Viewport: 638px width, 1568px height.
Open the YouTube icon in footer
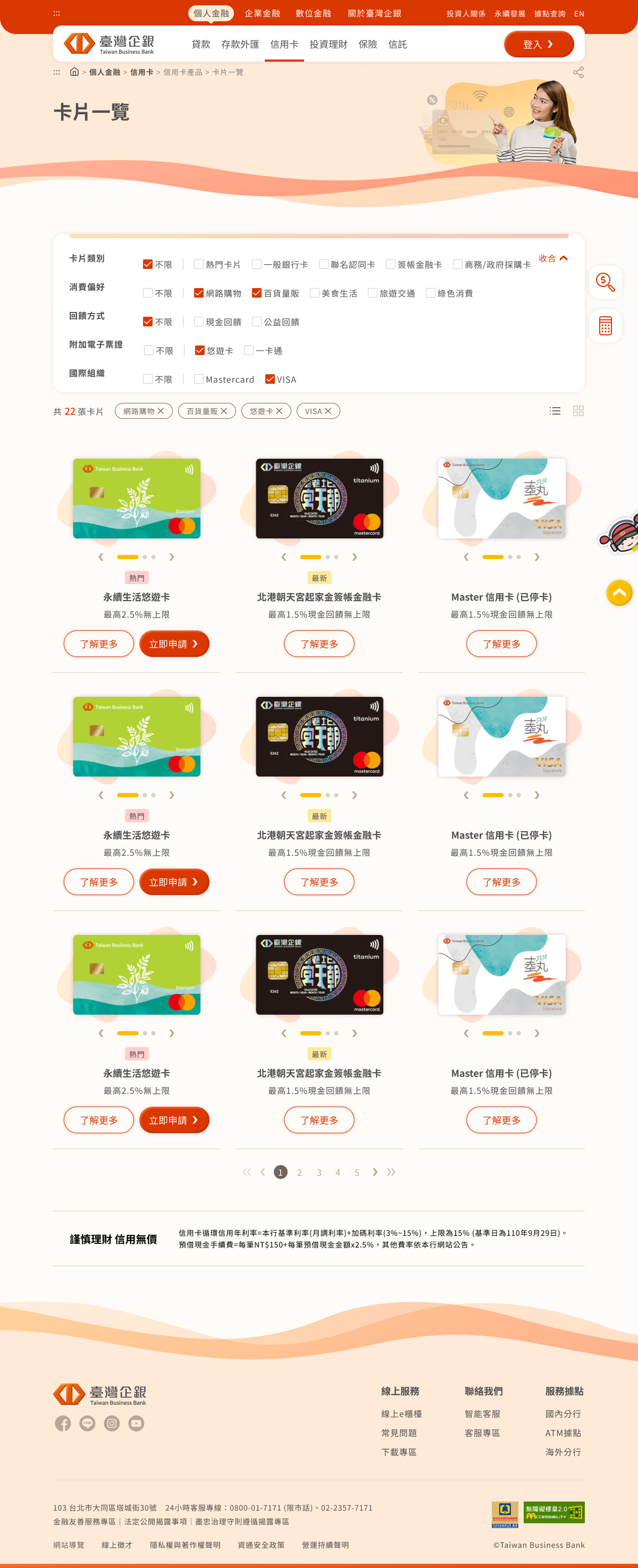coord(136,1423)
